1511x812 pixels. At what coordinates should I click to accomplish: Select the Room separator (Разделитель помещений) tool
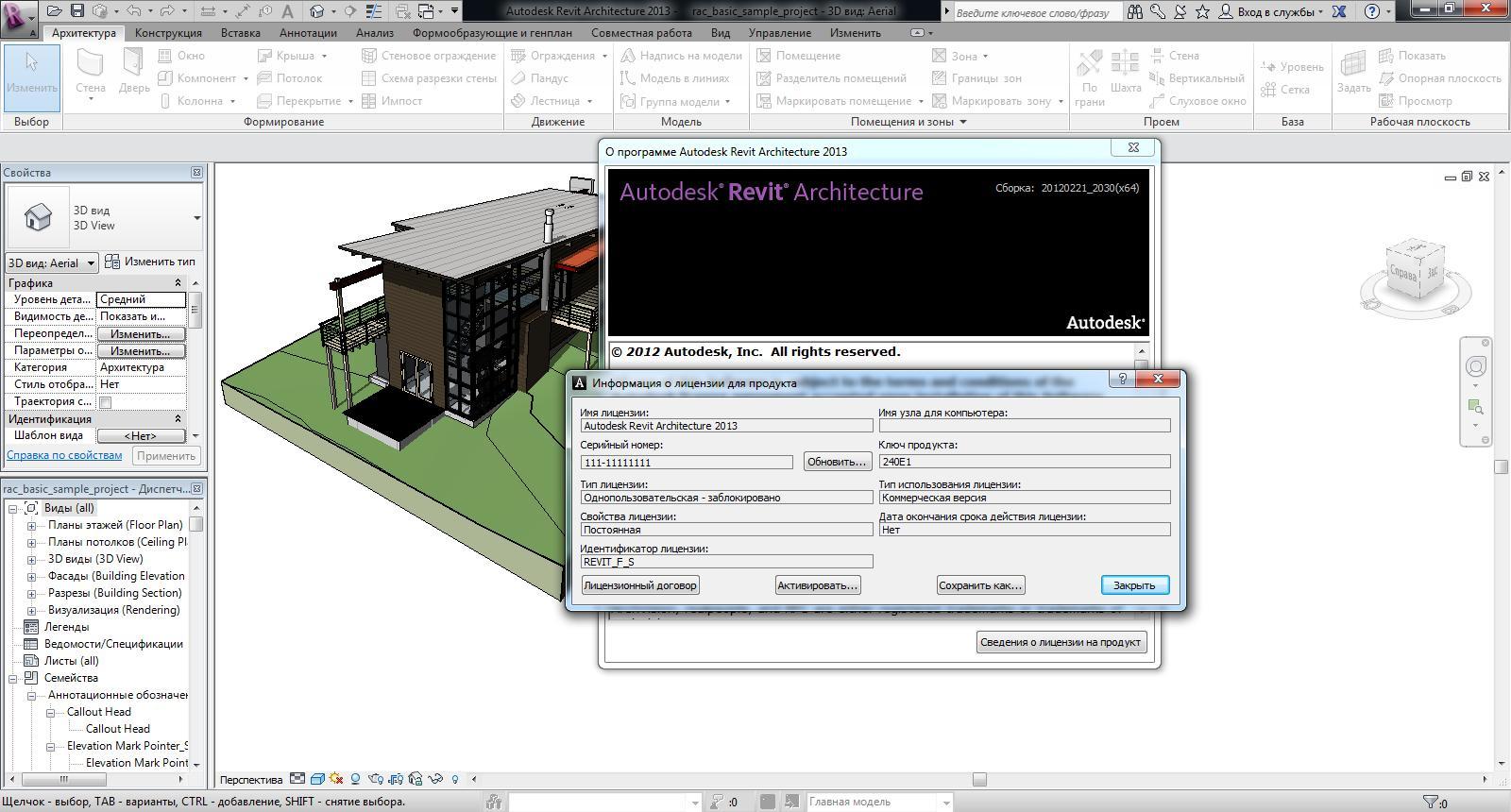click(x=831, y=78)
